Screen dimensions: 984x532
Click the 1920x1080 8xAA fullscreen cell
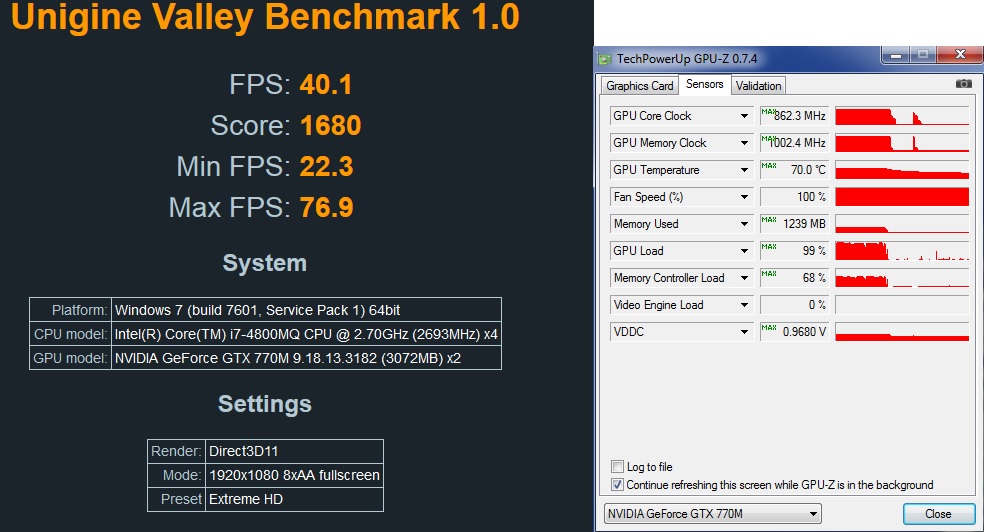click(294, 475)
